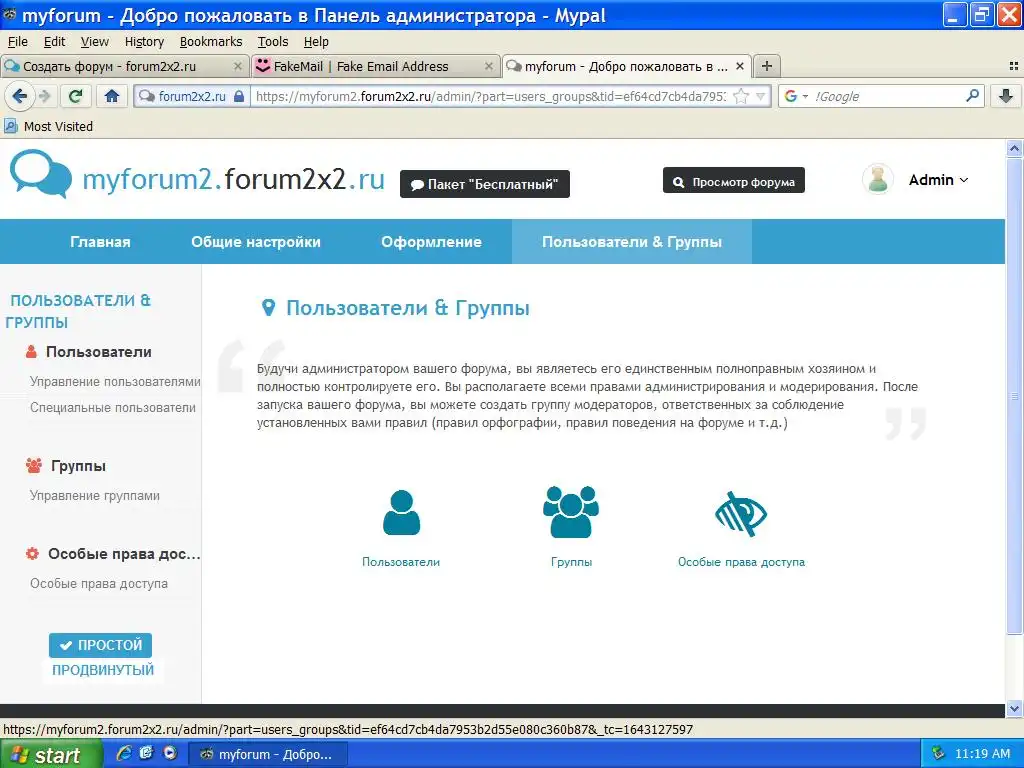Open Особые права доступа sidebar sublink
The height and width of the screenshot is (768, 1024).
pyautogui.click(x=99, y=584)
